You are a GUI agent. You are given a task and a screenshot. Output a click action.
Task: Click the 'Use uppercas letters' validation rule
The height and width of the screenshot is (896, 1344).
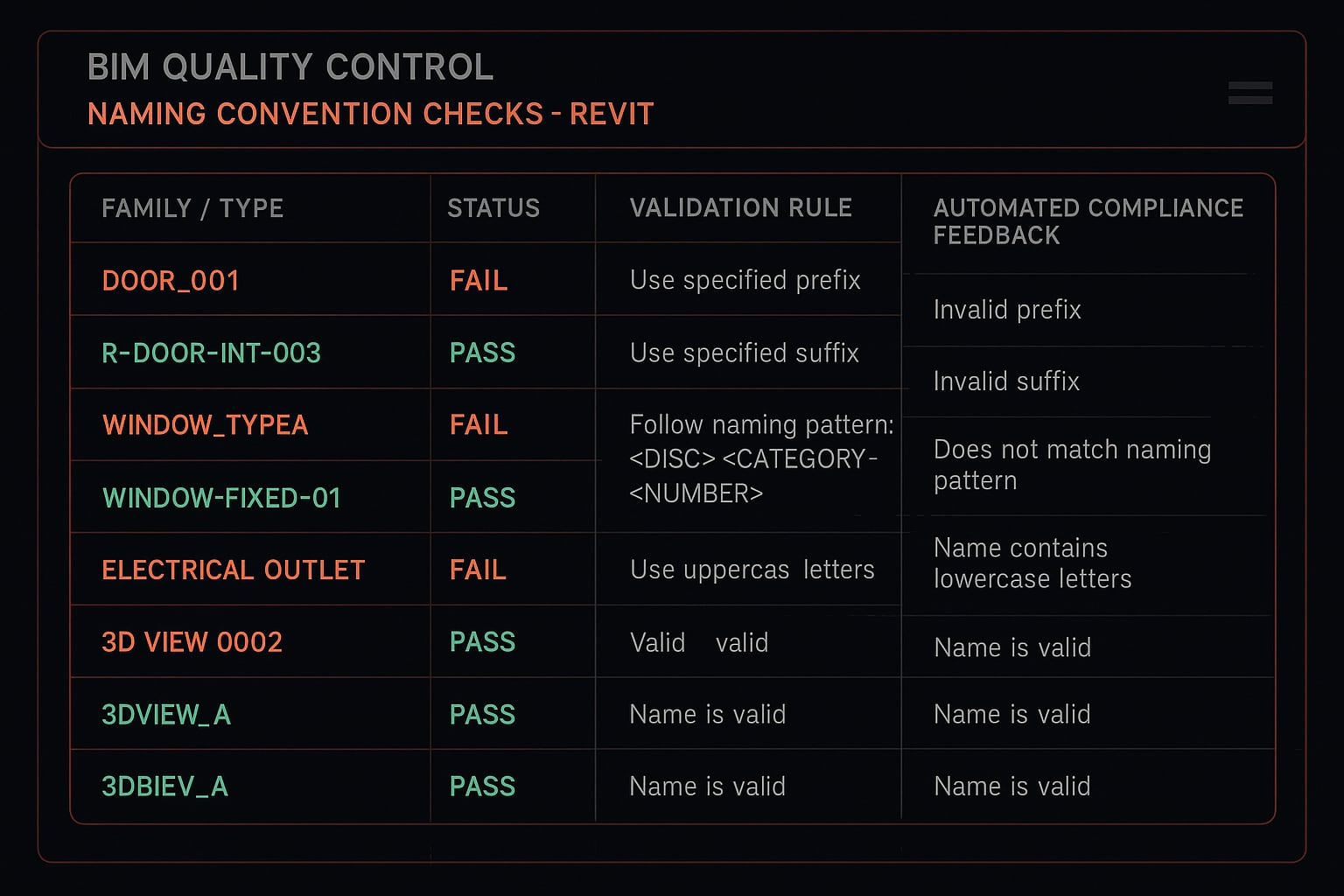[752, 570]
